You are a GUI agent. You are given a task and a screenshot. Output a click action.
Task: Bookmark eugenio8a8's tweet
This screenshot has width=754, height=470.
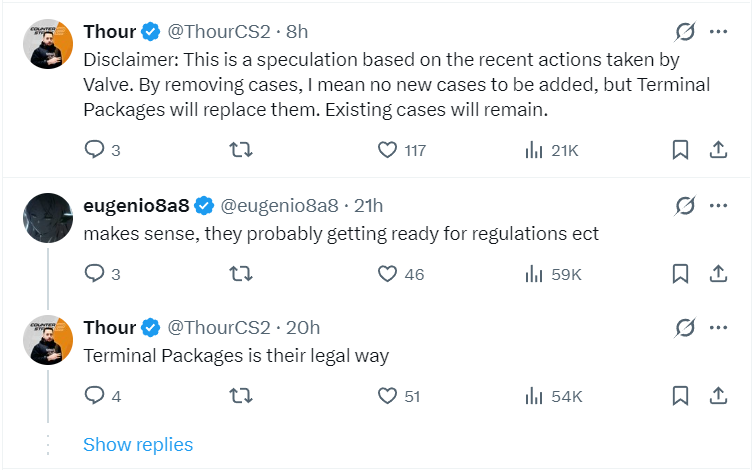tap(680, 273)
